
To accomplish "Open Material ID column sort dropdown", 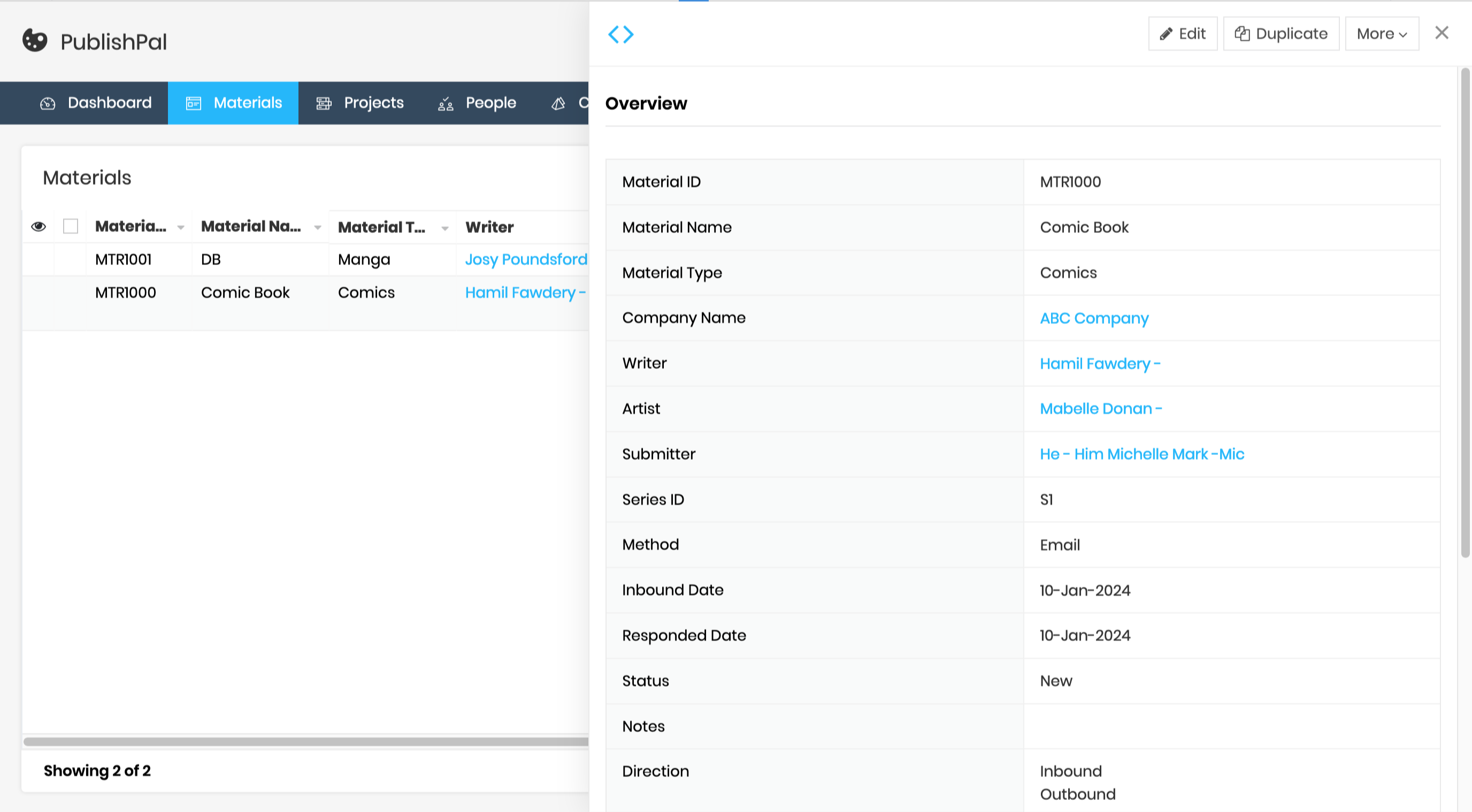I will click(x=181, y=227).
